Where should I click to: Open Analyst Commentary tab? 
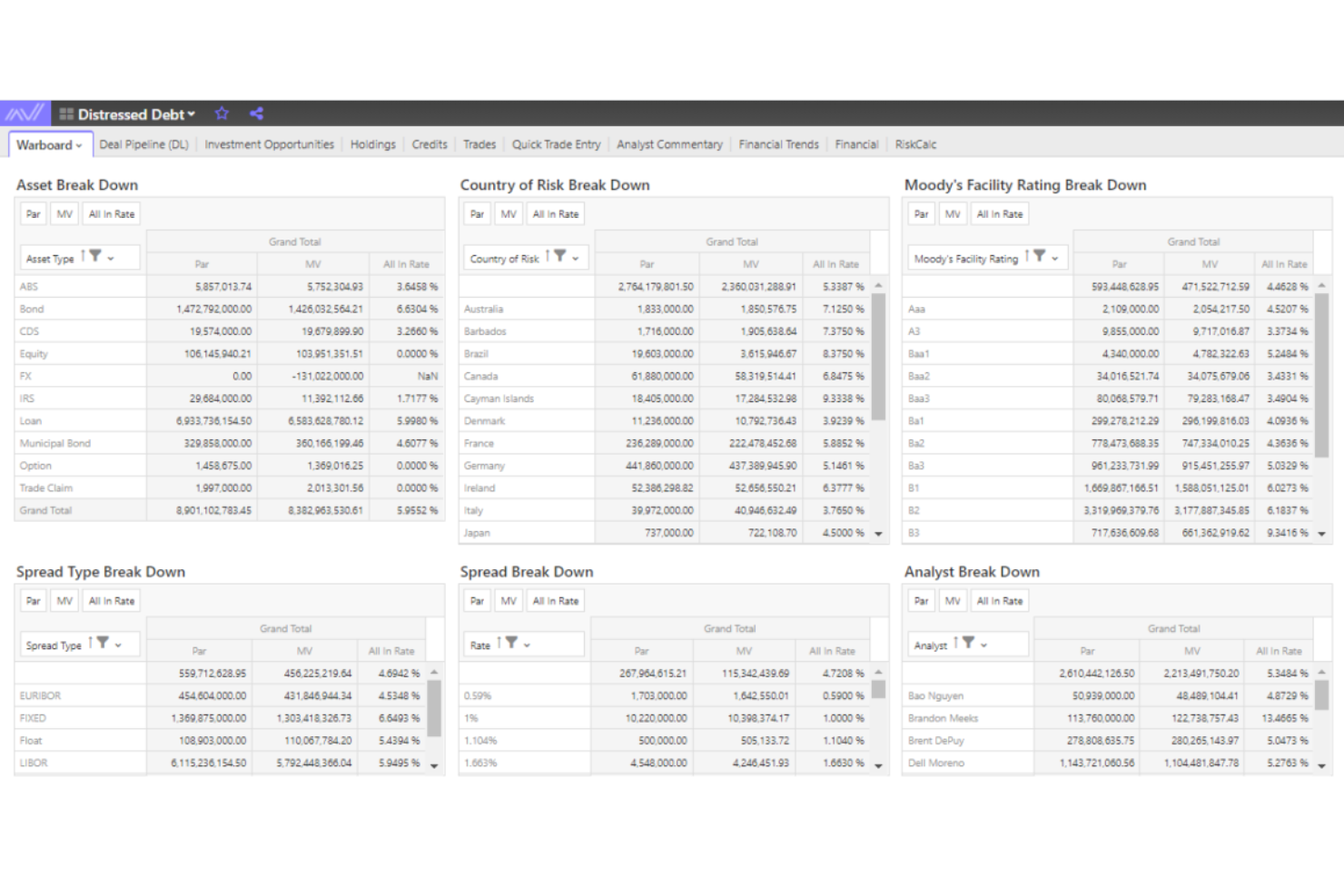pyautogui.click(x=669, y=144)
